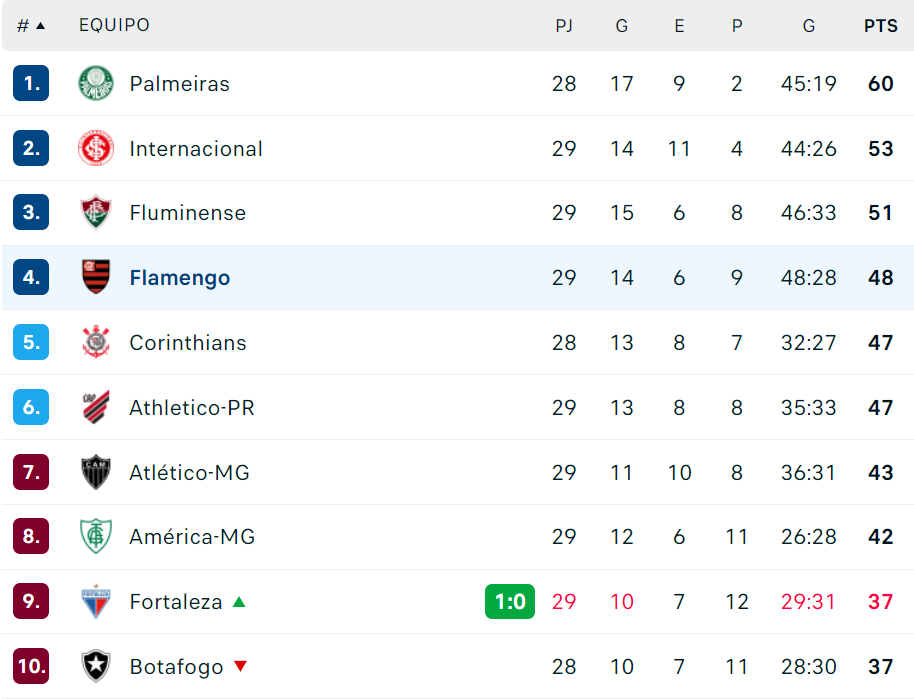The image size is (914, 699).
Task: Click the Fluminense club crest
Action: tap(96, 212)
